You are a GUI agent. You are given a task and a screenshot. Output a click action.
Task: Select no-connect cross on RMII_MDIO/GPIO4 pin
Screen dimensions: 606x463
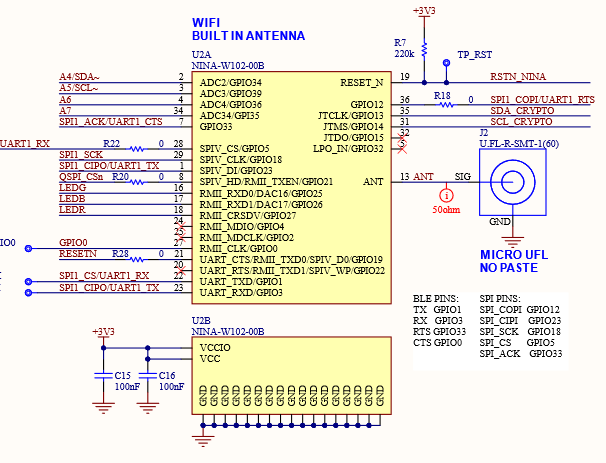click(x=181, y=226)
